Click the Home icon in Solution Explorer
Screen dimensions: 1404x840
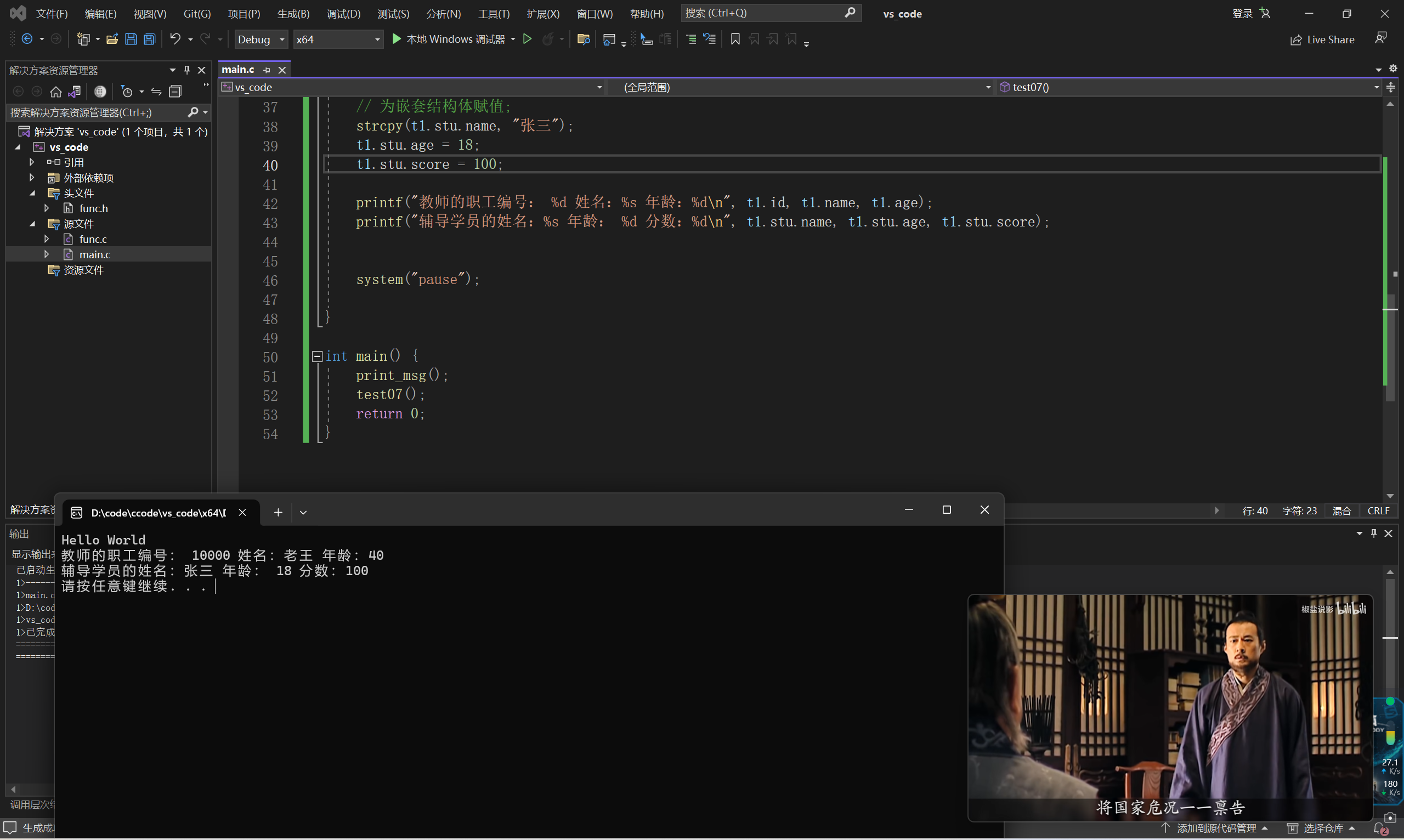click(x=55, y=92)
